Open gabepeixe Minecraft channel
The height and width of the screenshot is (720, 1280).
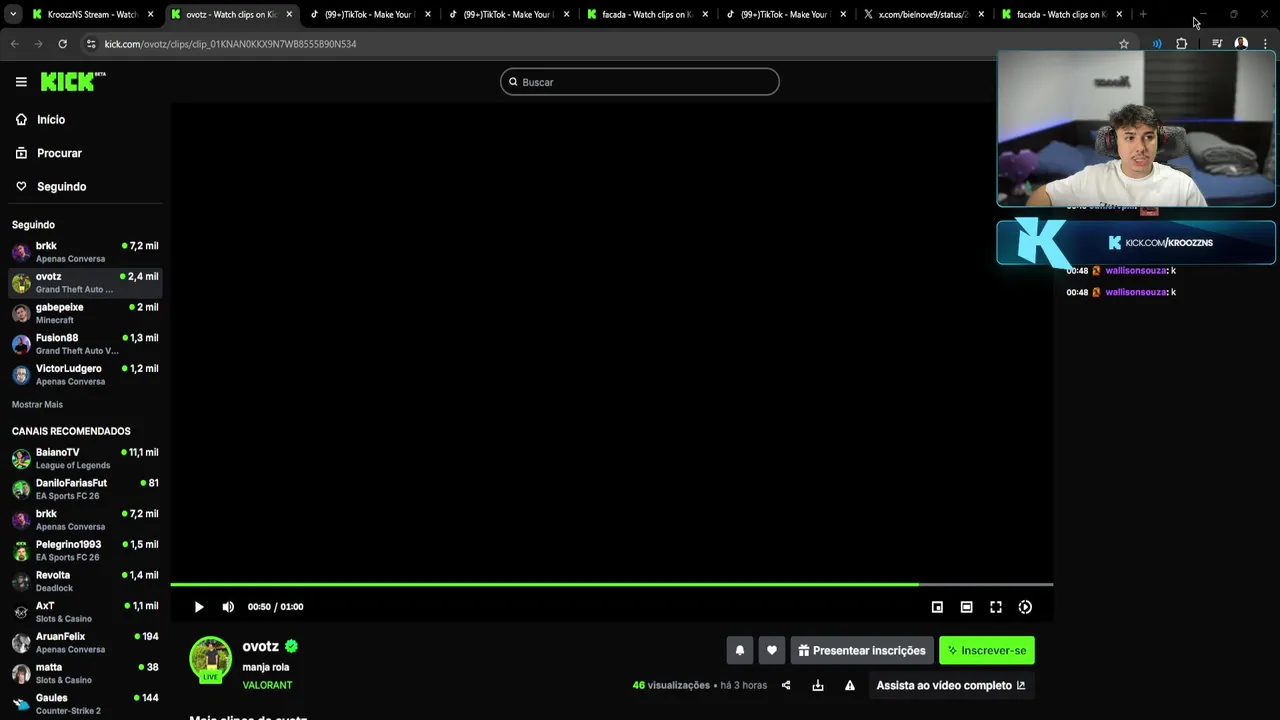(86, 313)
